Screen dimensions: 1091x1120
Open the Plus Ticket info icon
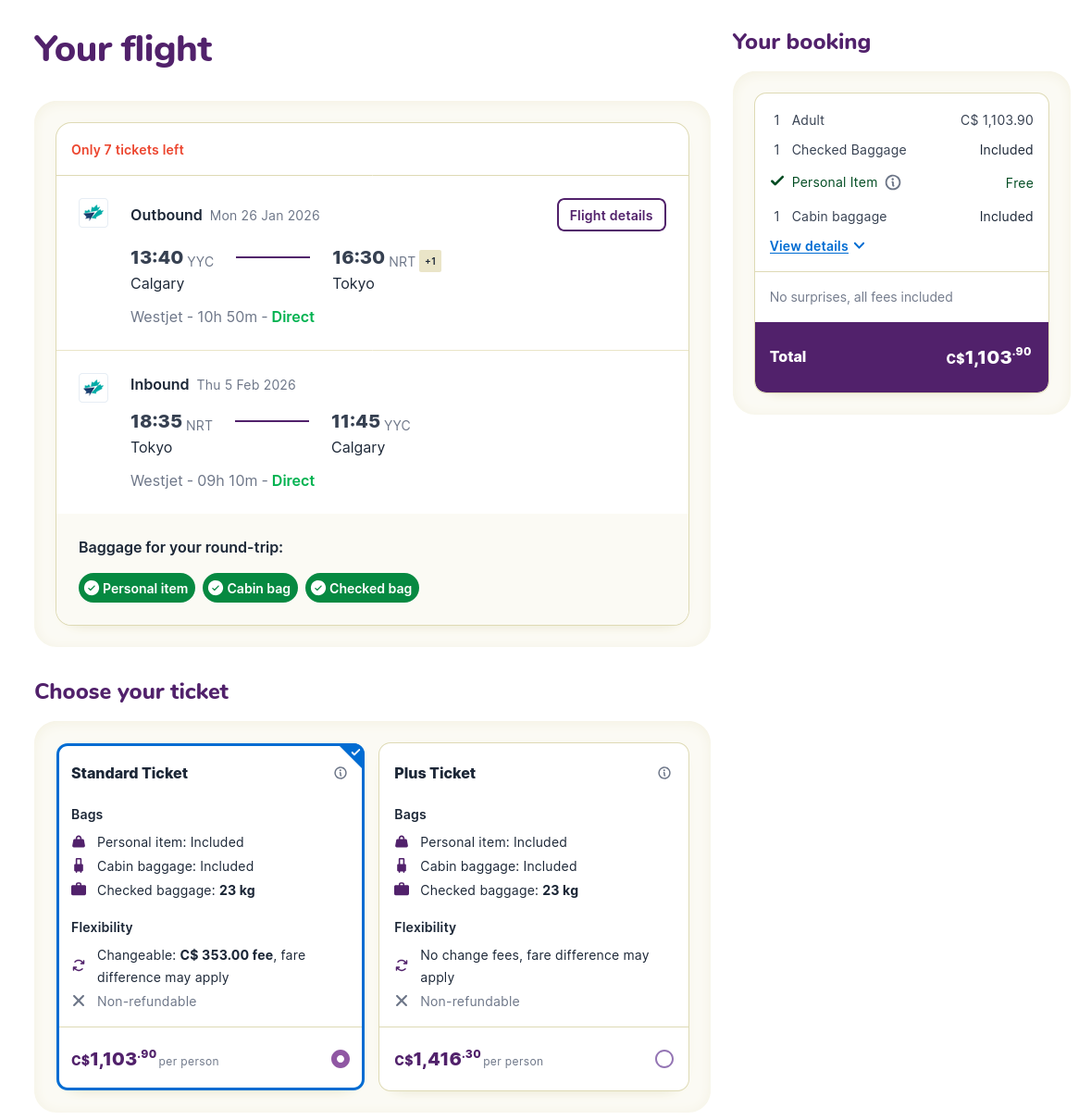click(x=663, y=772)
